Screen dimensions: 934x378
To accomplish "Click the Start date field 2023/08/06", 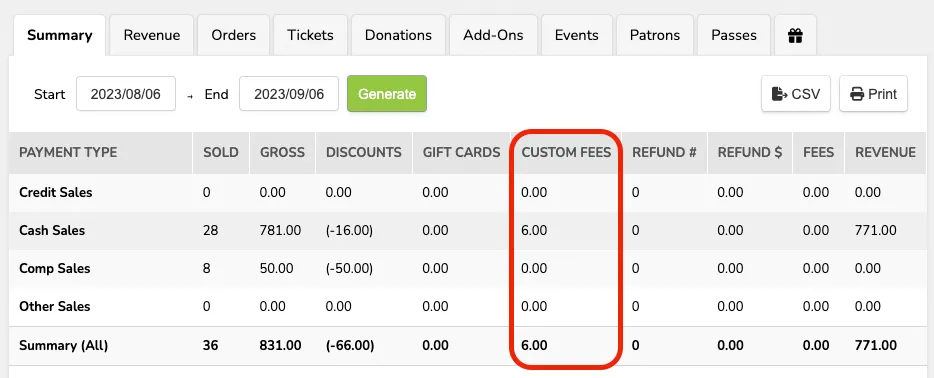I will [126, 93].
